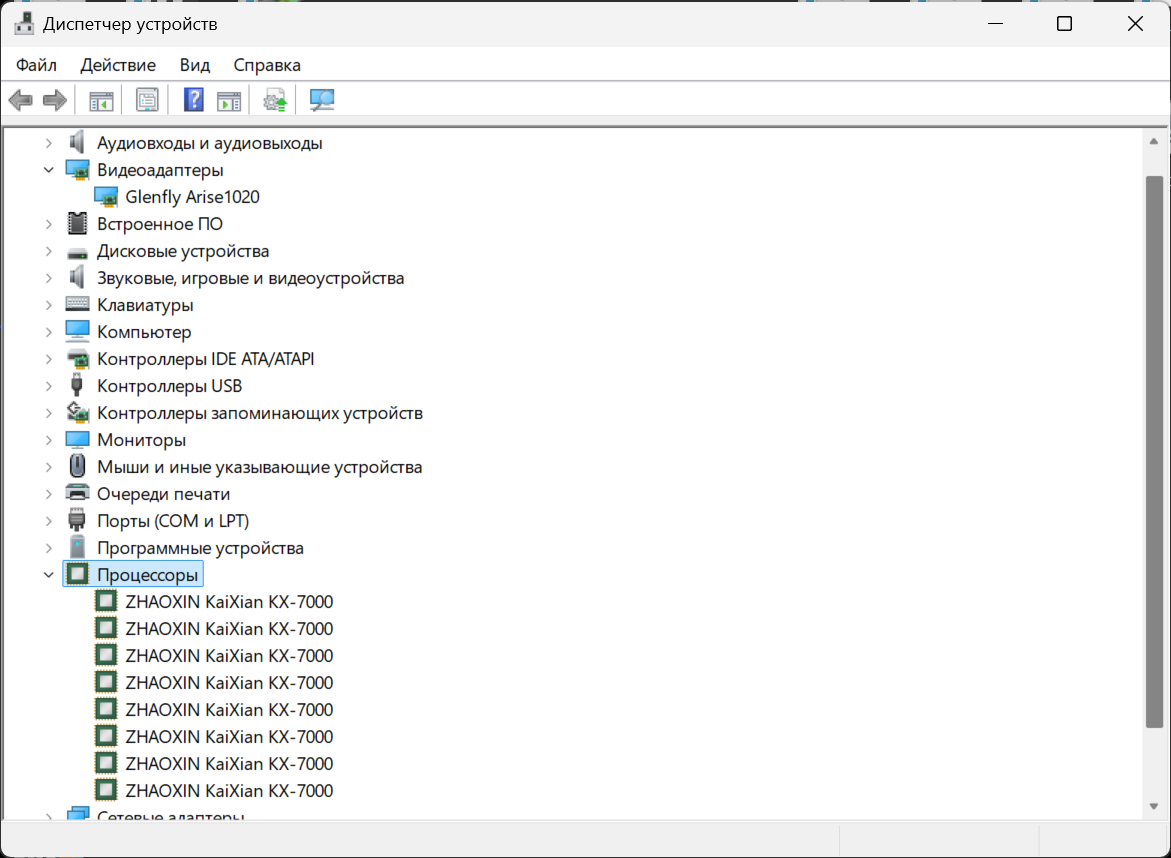1171x858 pixels.
Task: Select the Glenfly Arise1020 device label
Action: [193, 197]
